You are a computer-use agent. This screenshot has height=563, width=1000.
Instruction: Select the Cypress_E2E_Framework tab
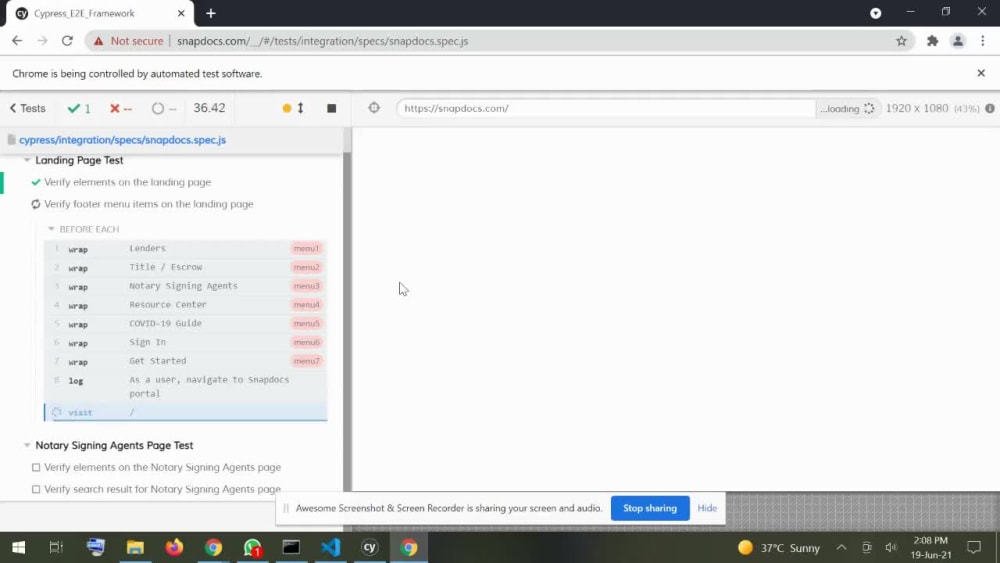pyautogui.click(x=100, y=13)
